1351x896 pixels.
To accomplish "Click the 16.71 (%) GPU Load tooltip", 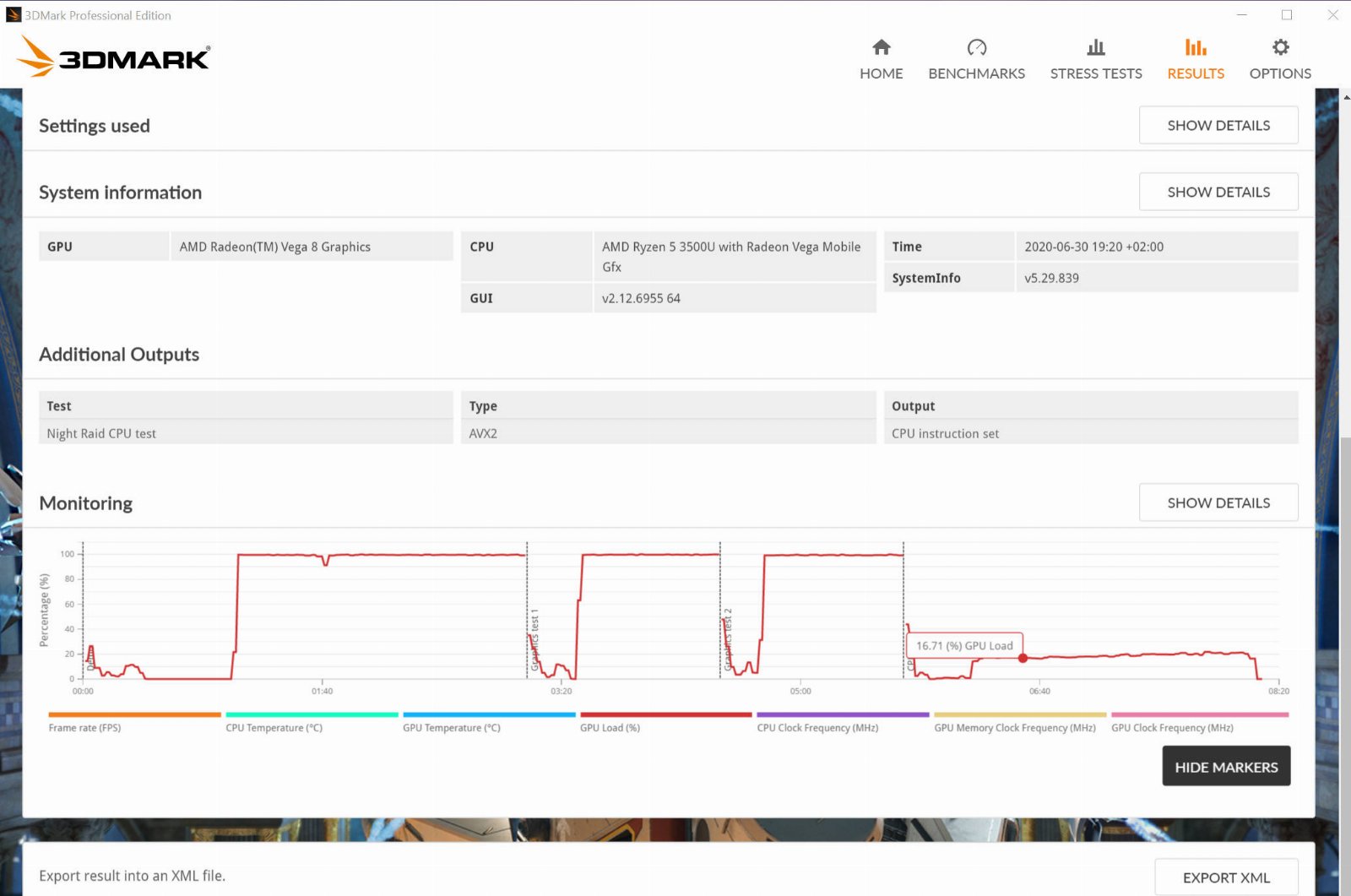I will 964,645.
